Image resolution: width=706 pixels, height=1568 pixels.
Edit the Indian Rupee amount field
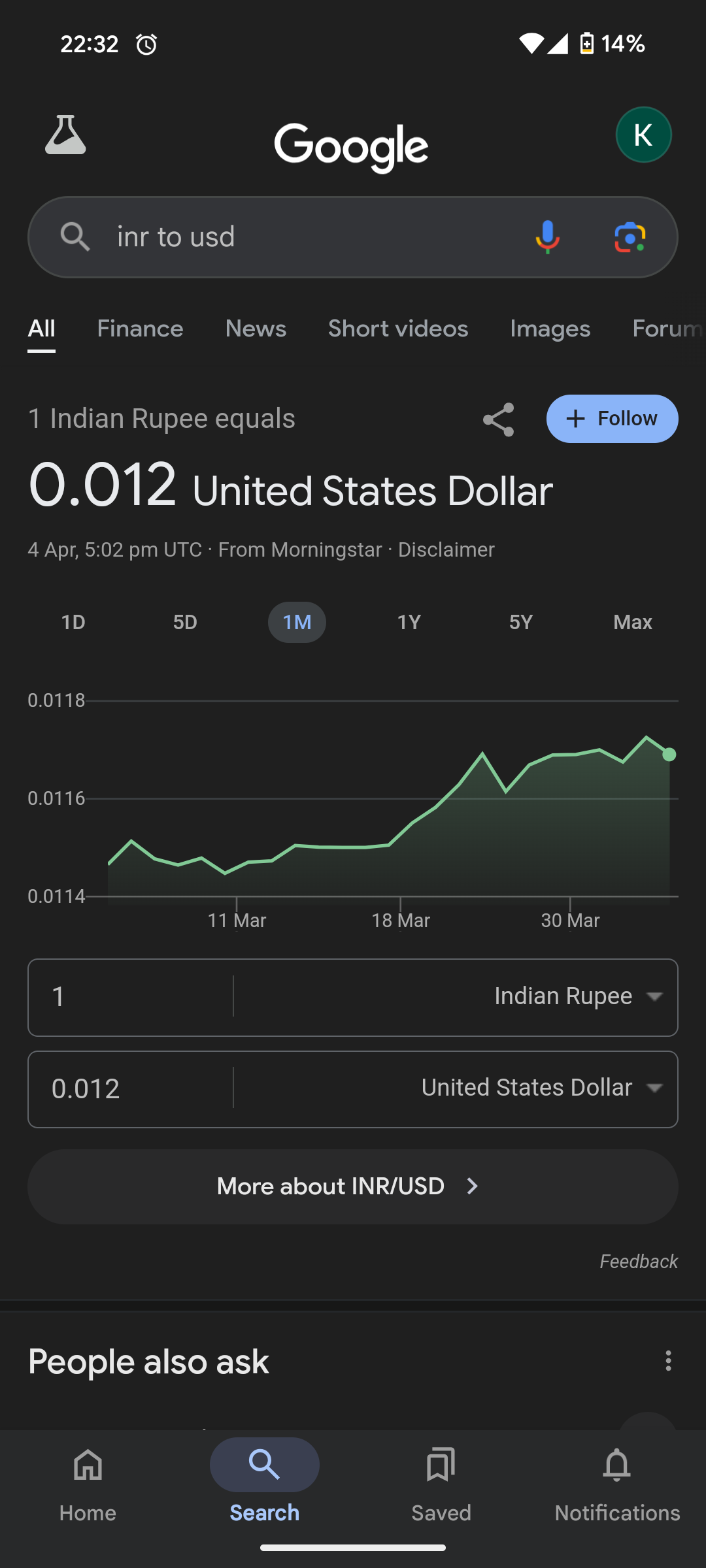pos(131,997)
